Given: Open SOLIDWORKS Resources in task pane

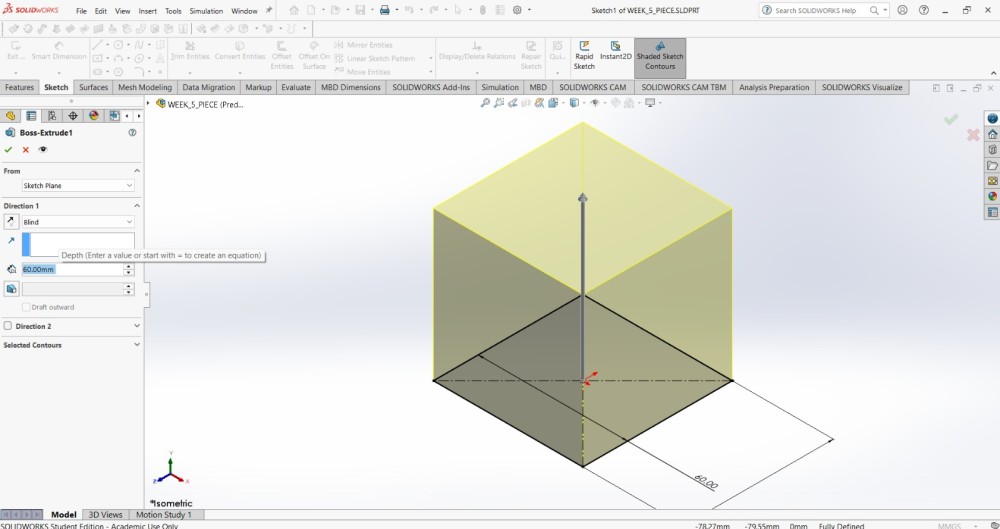Looking at the screenshot, I should tap(992, 118).
